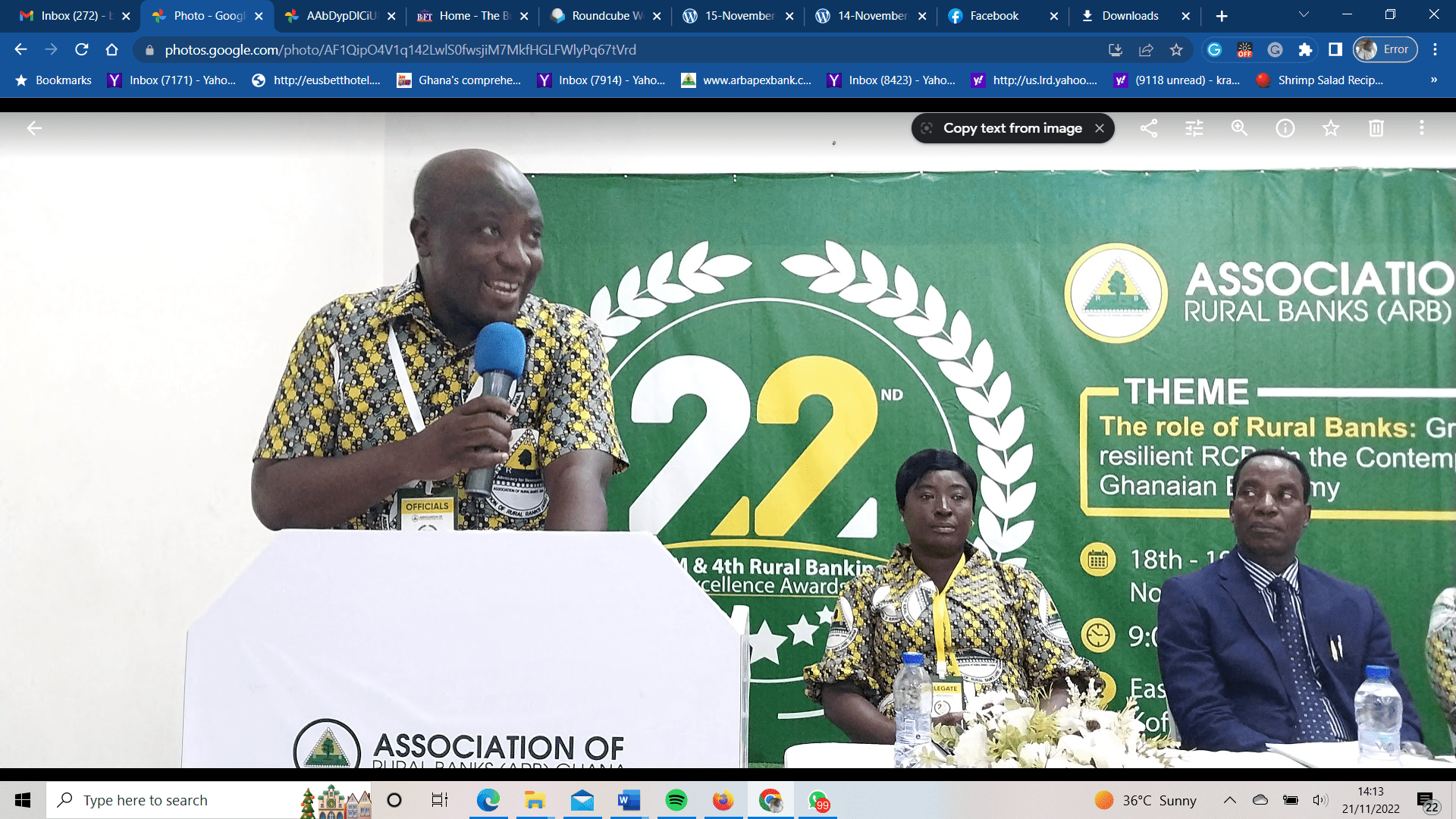1456x819 pixels.
Task: Open Google Photos more options menu
Action: coord(1422,128)
